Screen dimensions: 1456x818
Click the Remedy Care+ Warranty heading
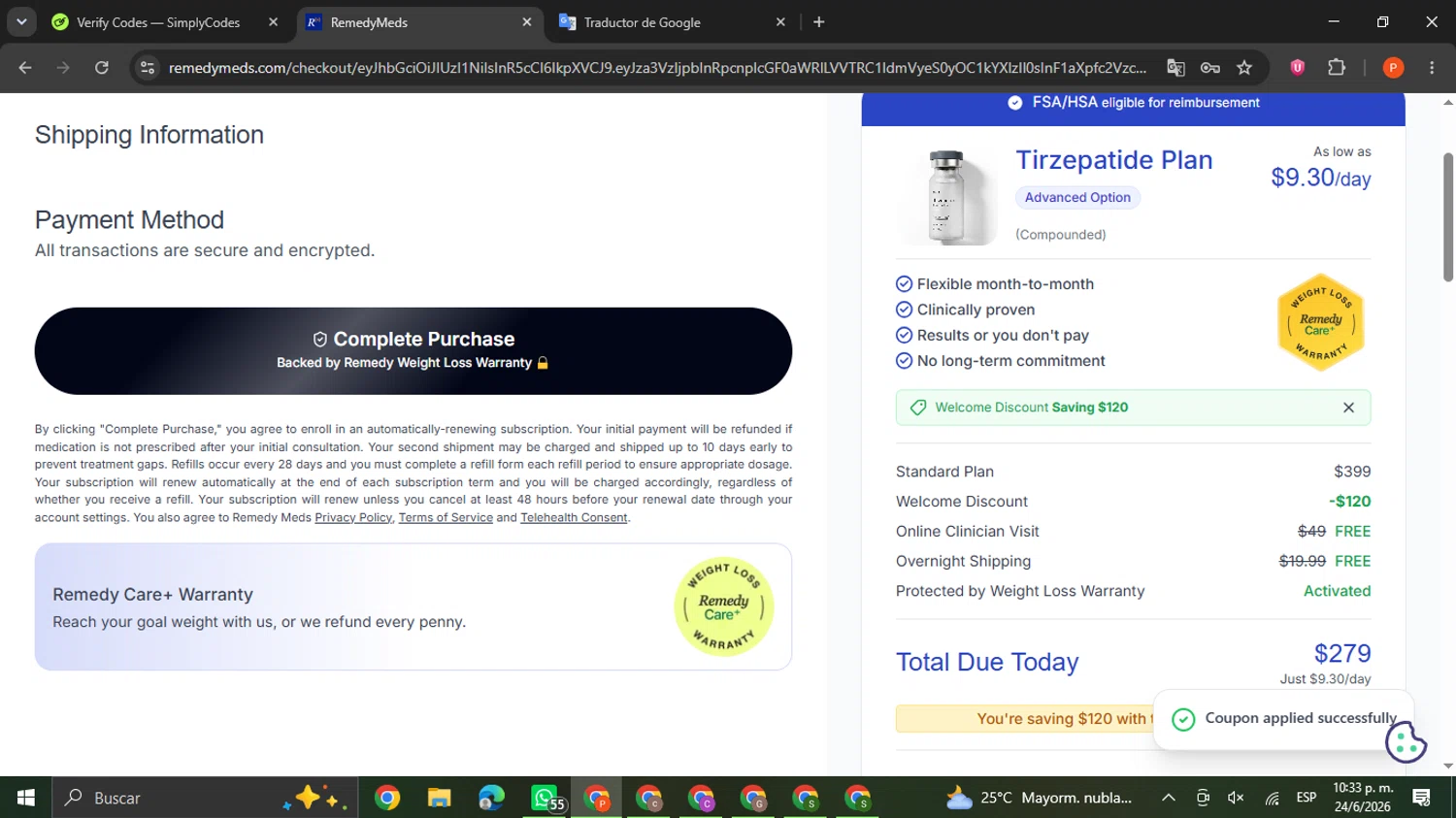[x=152, y=595]
